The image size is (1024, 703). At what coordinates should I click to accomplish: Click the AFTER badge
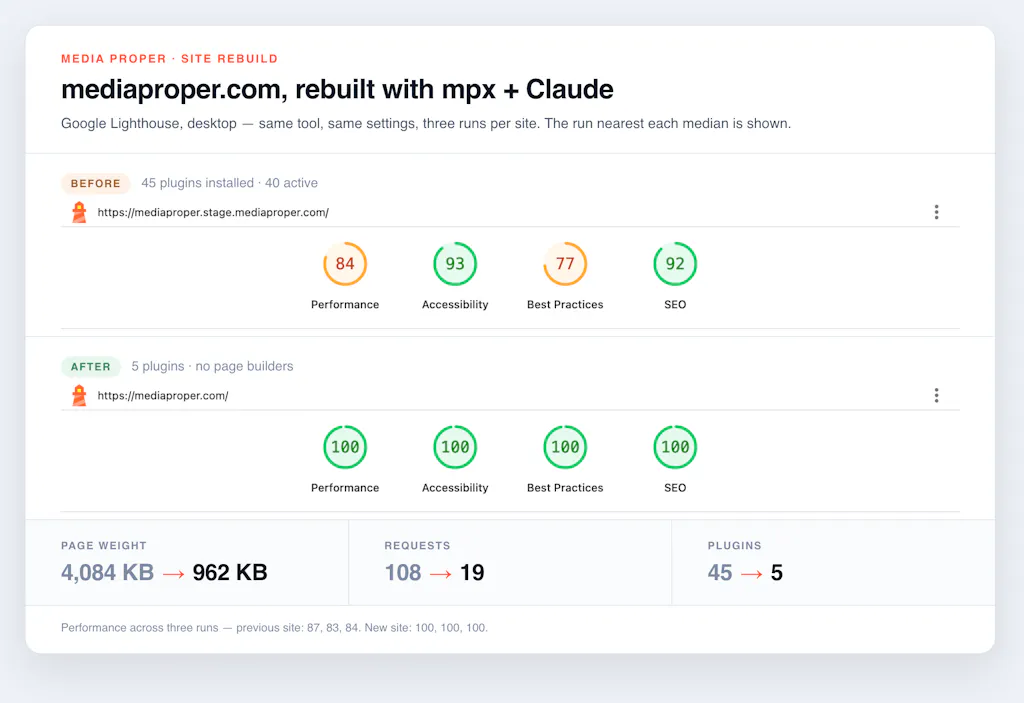pos(91,367)
